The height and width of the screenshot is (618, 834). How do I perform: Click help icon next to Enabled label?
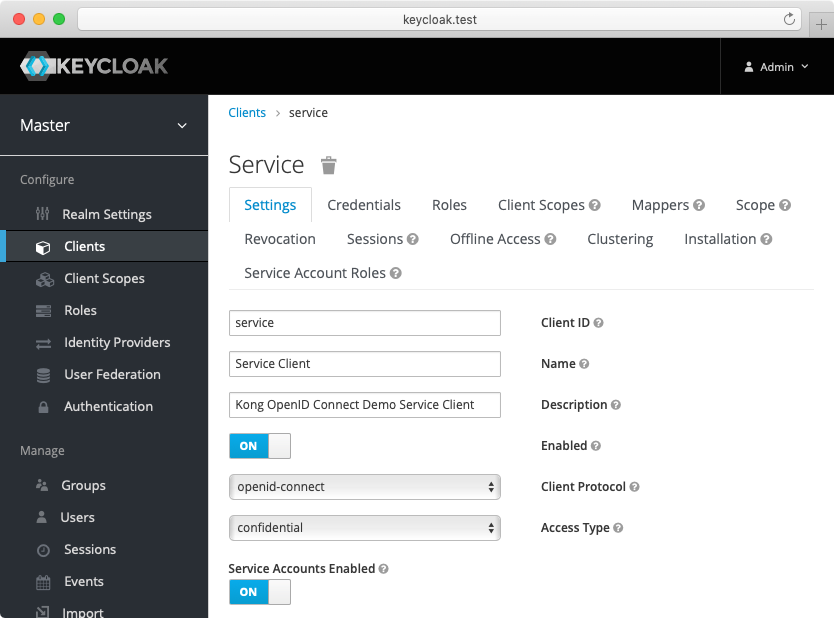596,446
